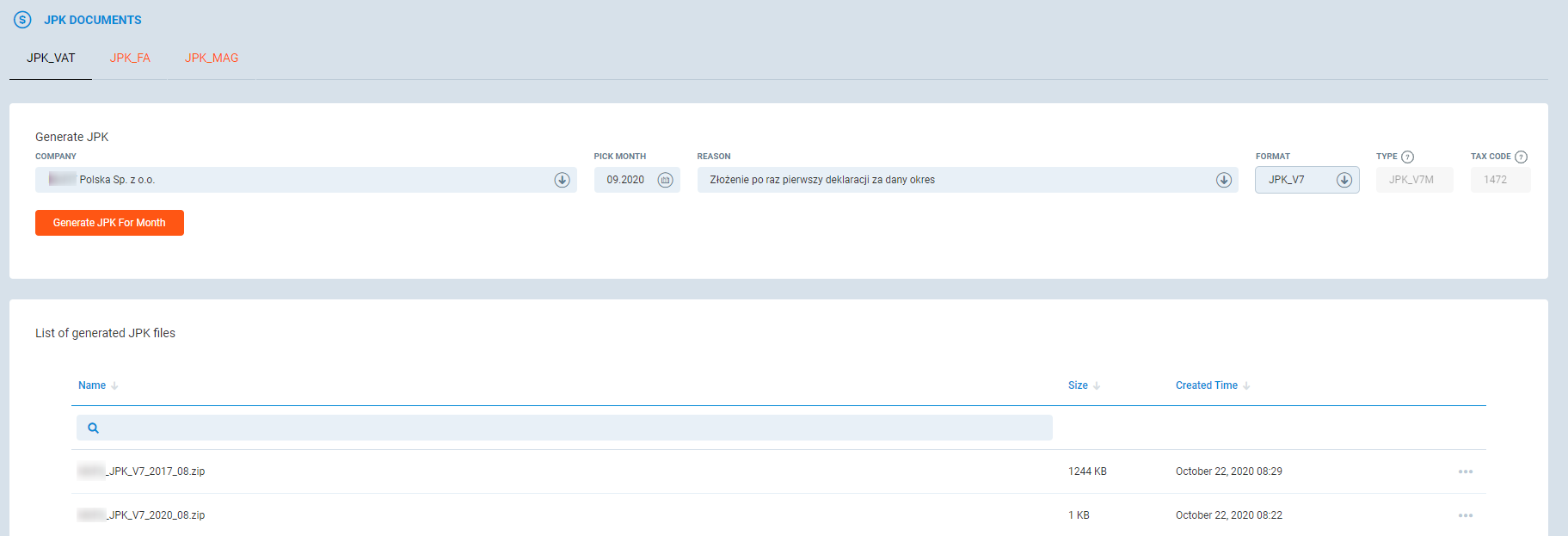Switch to the JPK_FA tab
Screen dimensions: 1568x536
pyautogui.click(x=130, y=58)
